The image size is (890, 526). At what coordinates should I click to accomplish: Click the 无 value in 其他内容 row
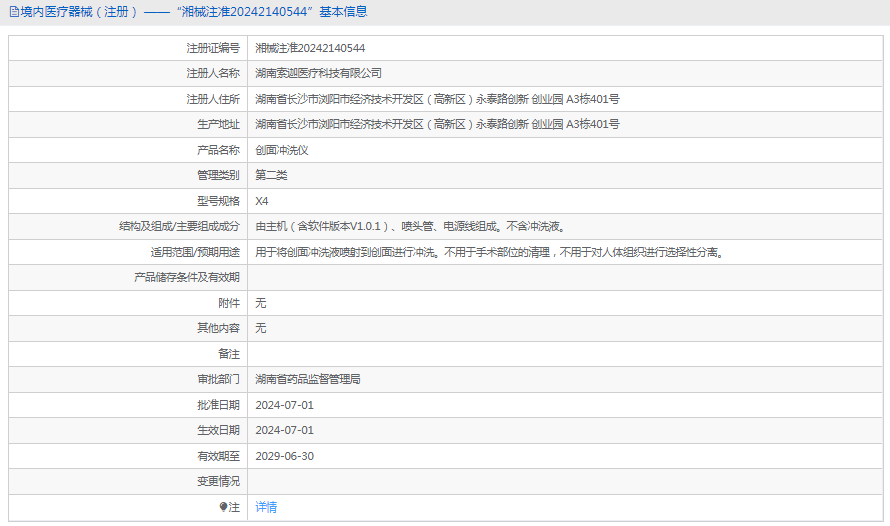[261, 328]
